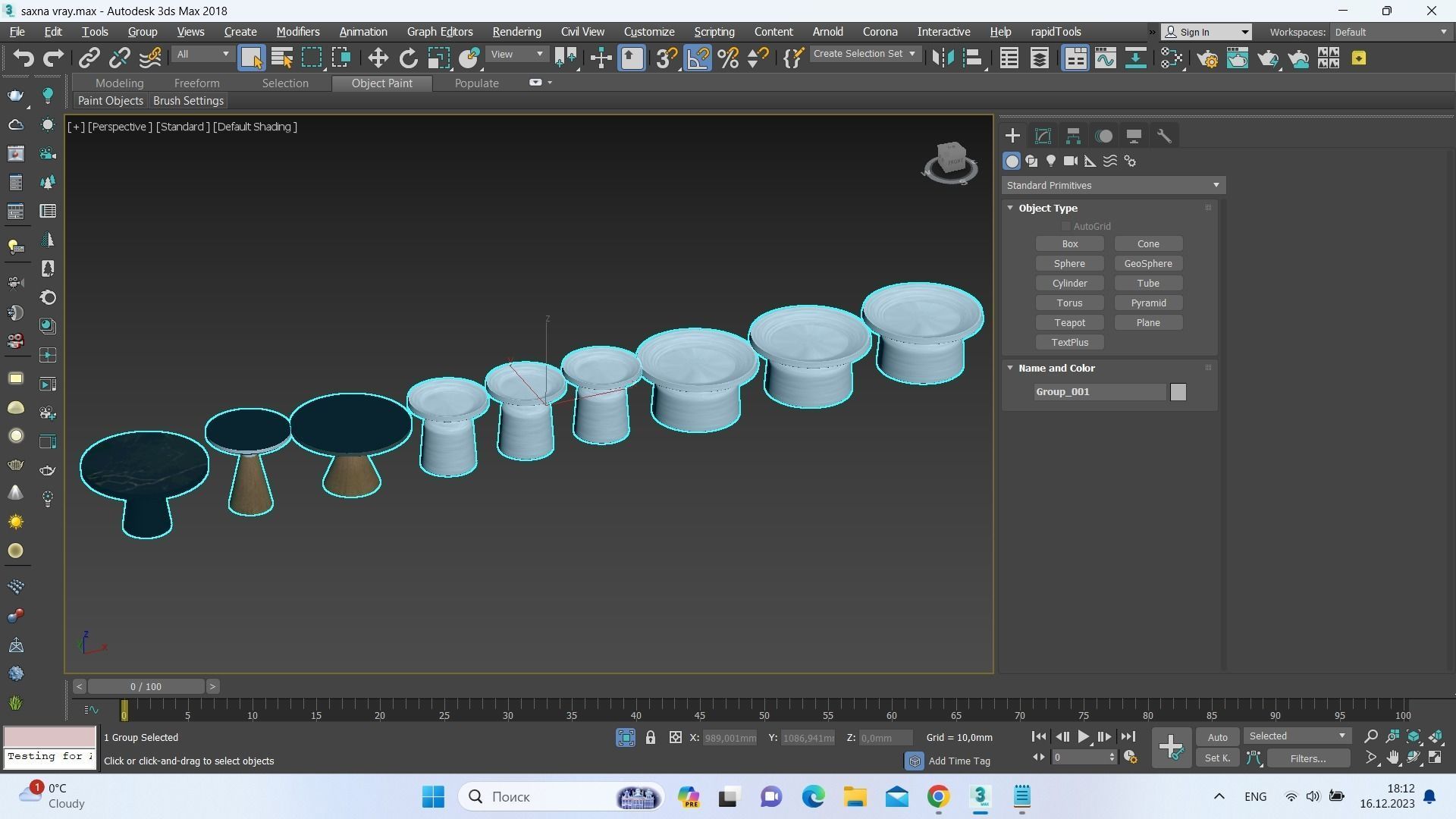Viewport: 1456px width, 819px height.
Task: Click the Mirror tool icon
Action: click(943, 58)
